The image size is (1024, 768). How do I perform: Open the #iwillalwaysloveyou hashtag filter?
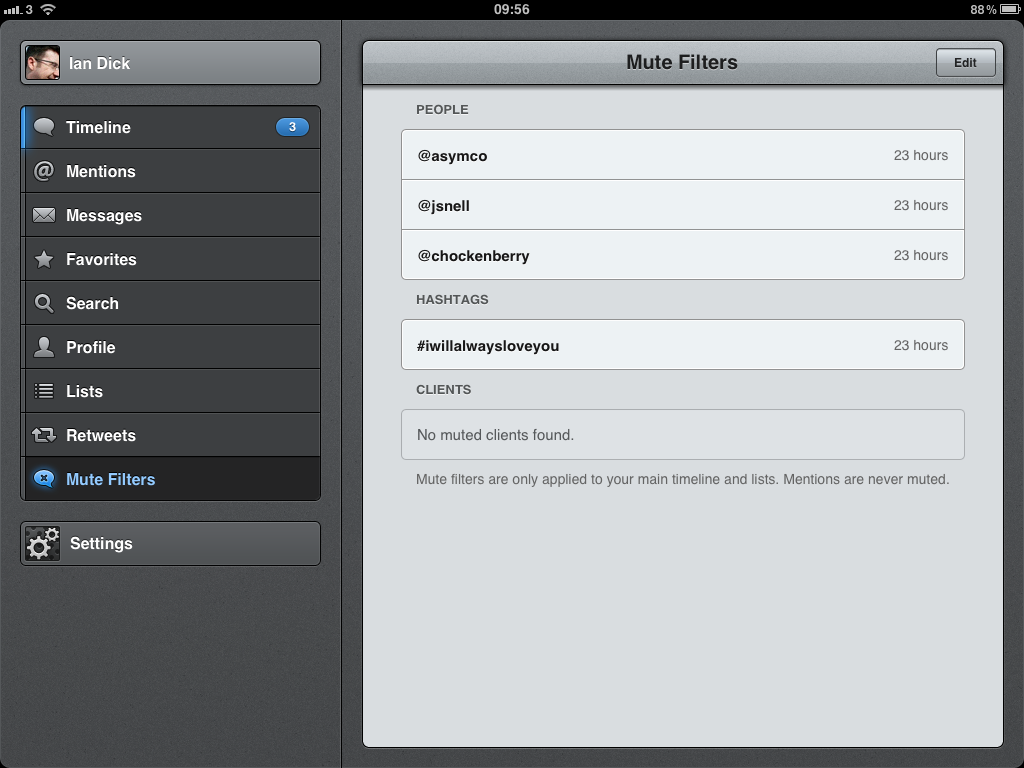(682, 345)
